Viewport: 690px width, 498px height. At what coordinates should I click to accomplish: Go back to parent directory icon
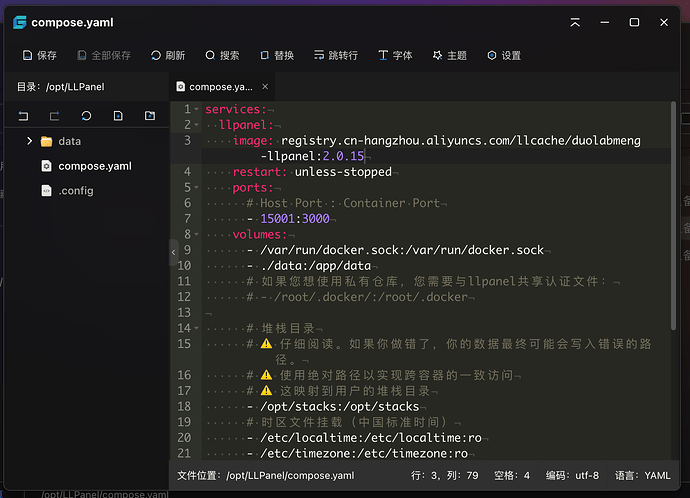[x=23, y=116]
